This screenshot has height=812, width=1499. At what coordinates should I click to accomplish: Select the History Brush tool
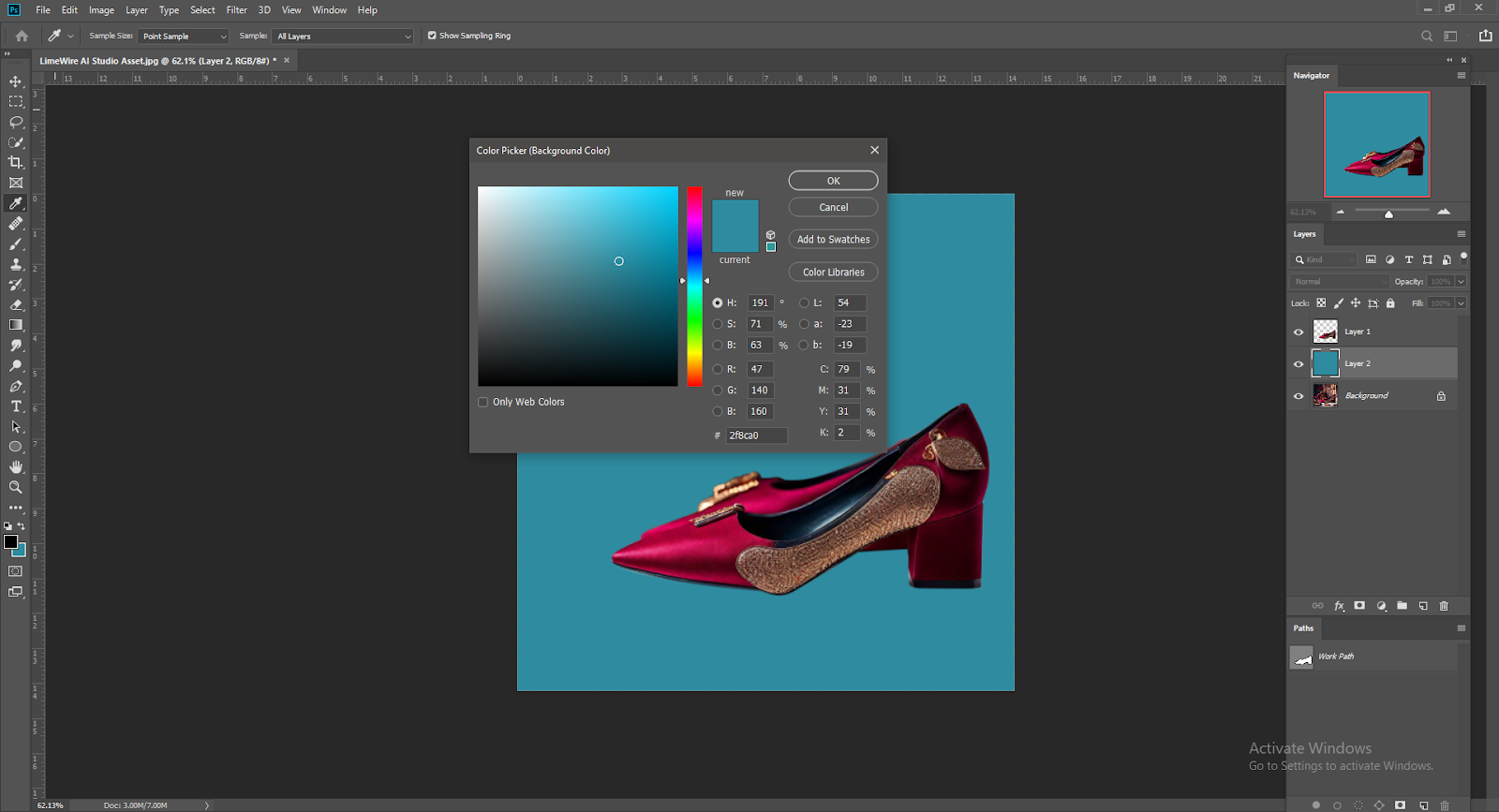[x=16, y=285]
